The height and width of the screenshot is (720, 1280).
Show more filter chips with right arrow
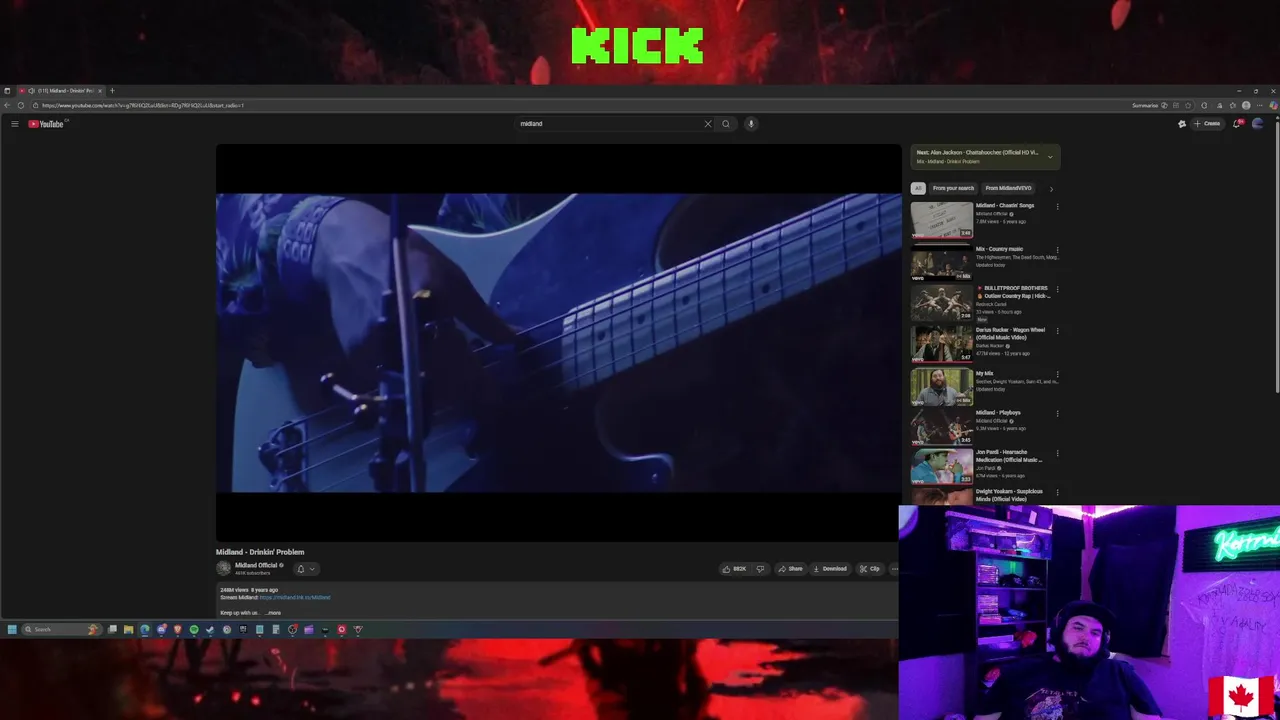pos(1051,188)
